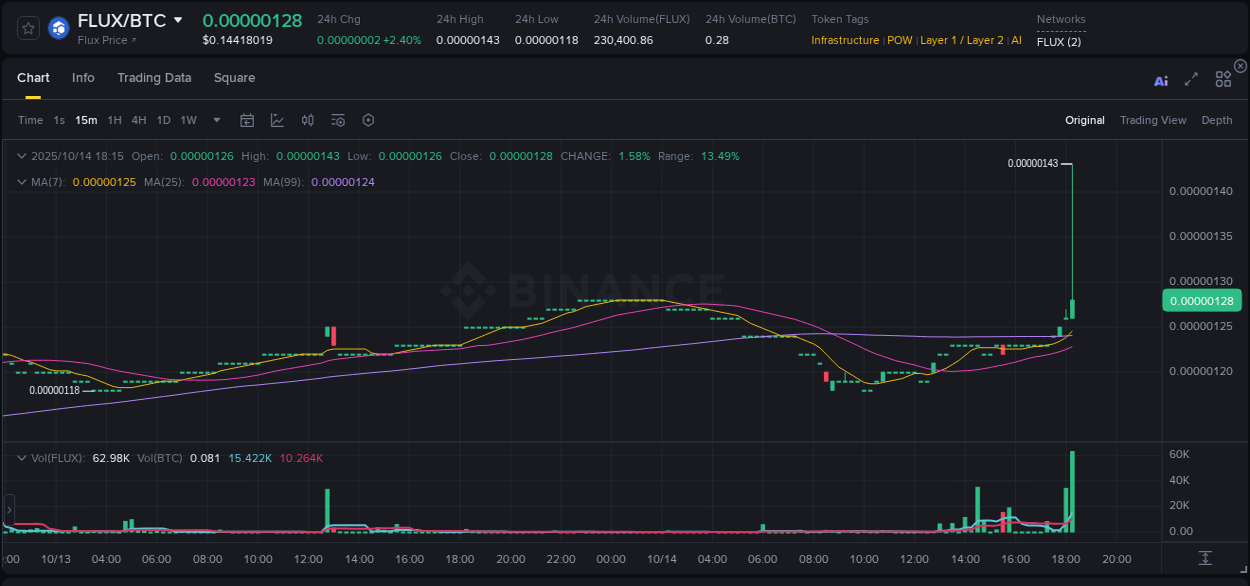This screenshot has height=586, width=1250.
Task: Open the Depth chart view
Action: pos(1216,120)
